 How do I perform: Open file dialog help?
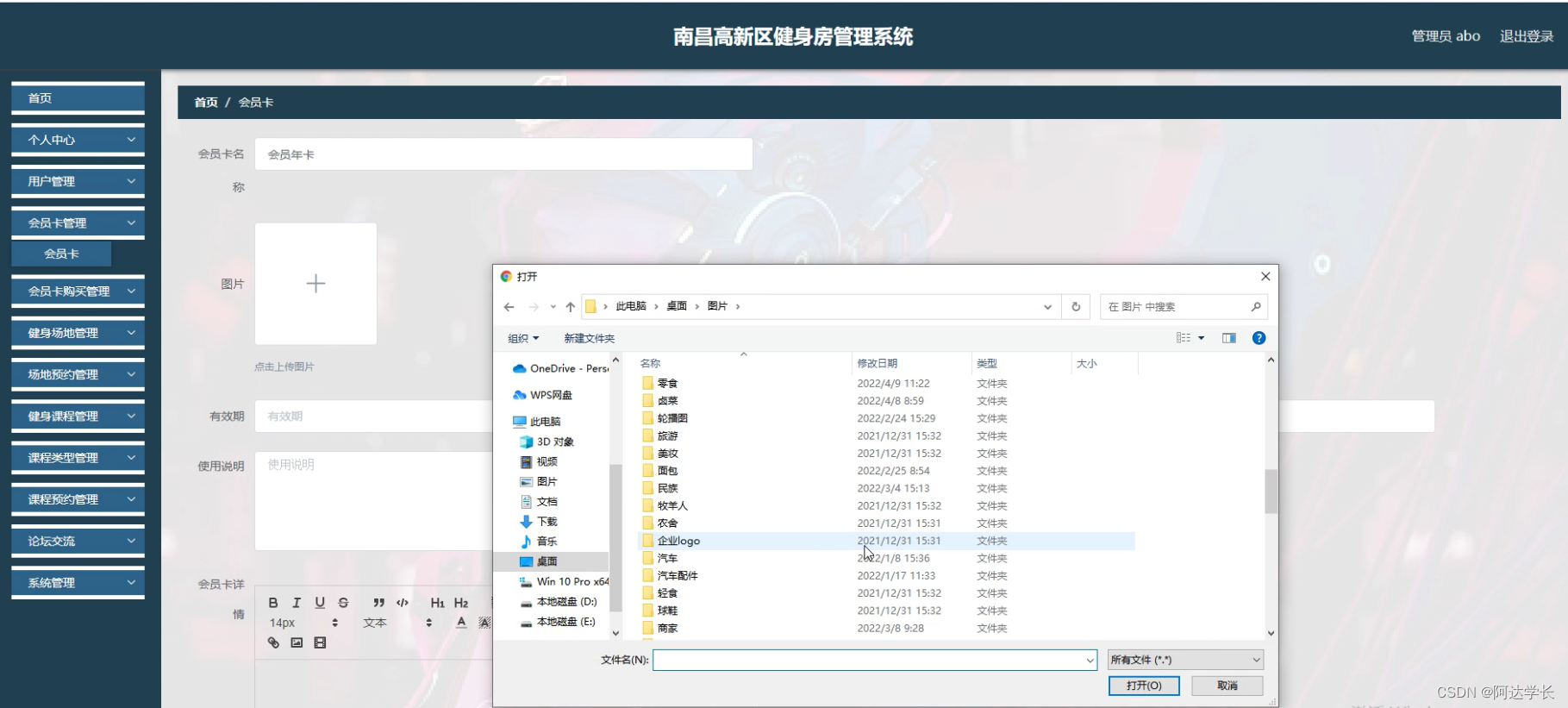click(1259, 338)
